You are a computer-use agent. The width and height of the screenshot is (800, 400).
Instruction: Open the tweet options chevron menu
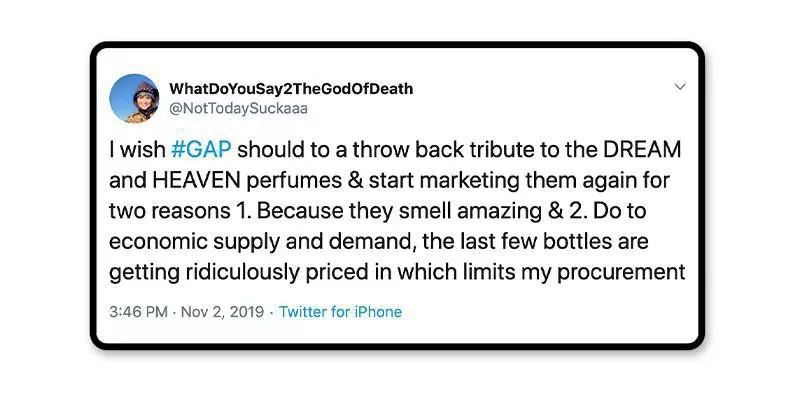click(x=681, y=86)
